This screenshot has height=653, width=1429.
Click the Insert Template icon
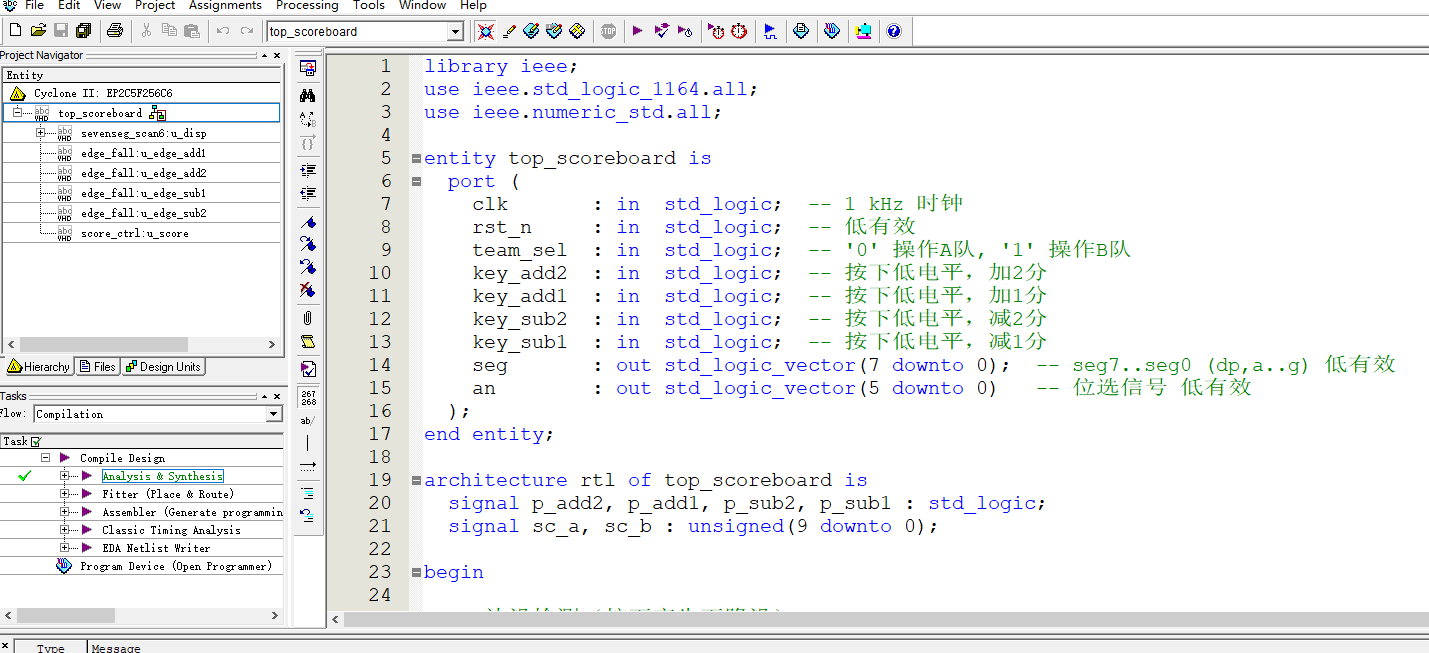coord(308,343)
